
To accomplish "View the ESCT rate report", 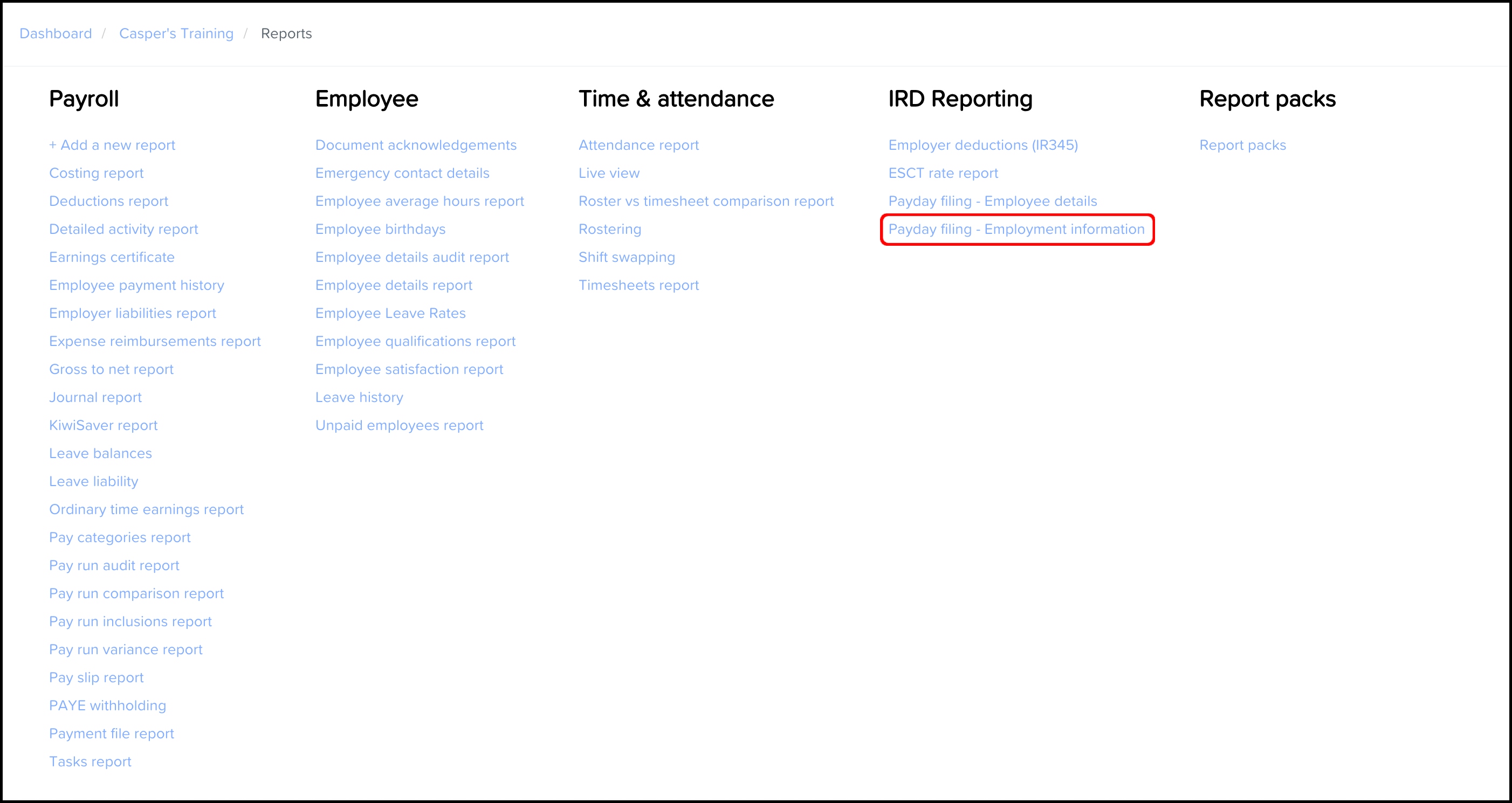I will 943,173.
